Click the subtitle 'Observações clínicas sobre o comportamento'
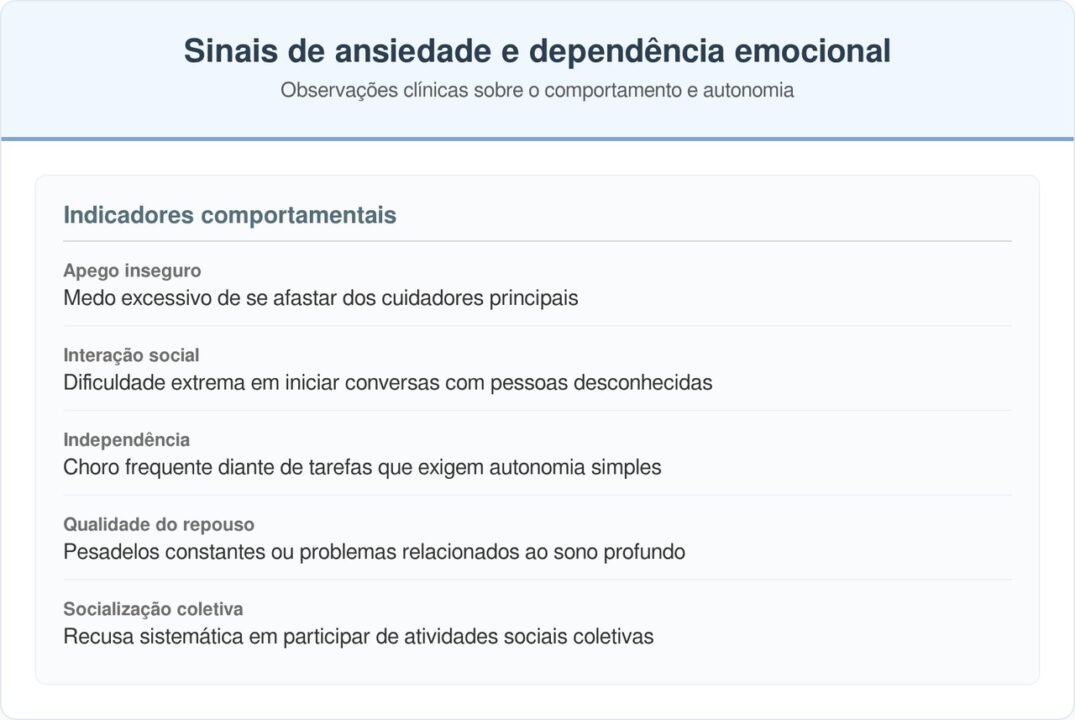1075x720 pixels. (x=537, y=90)
